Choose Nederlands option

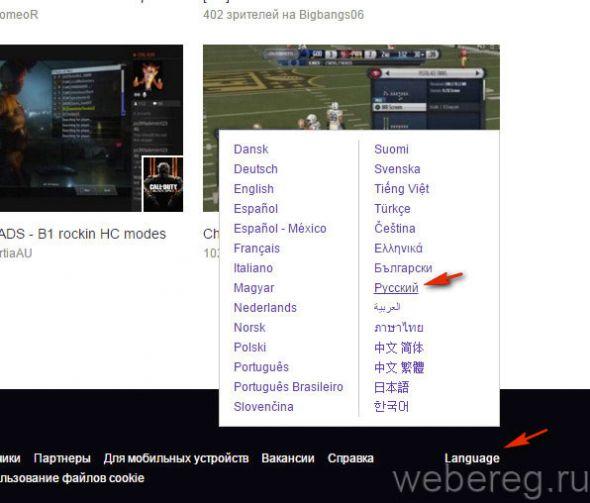click(265, 308)
